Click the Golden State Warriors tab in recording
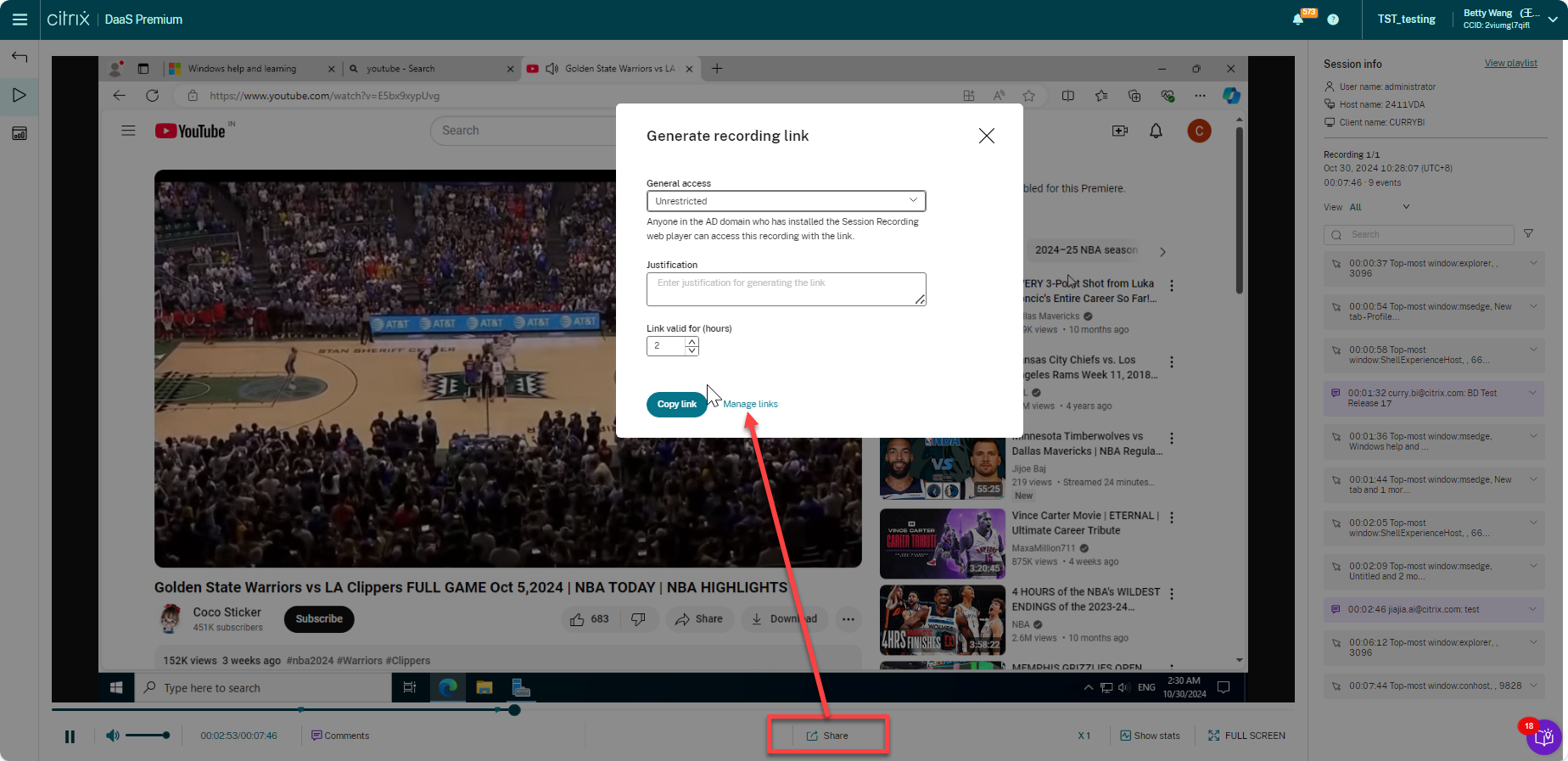The image size is (1568, 761). tap(609, 69)
